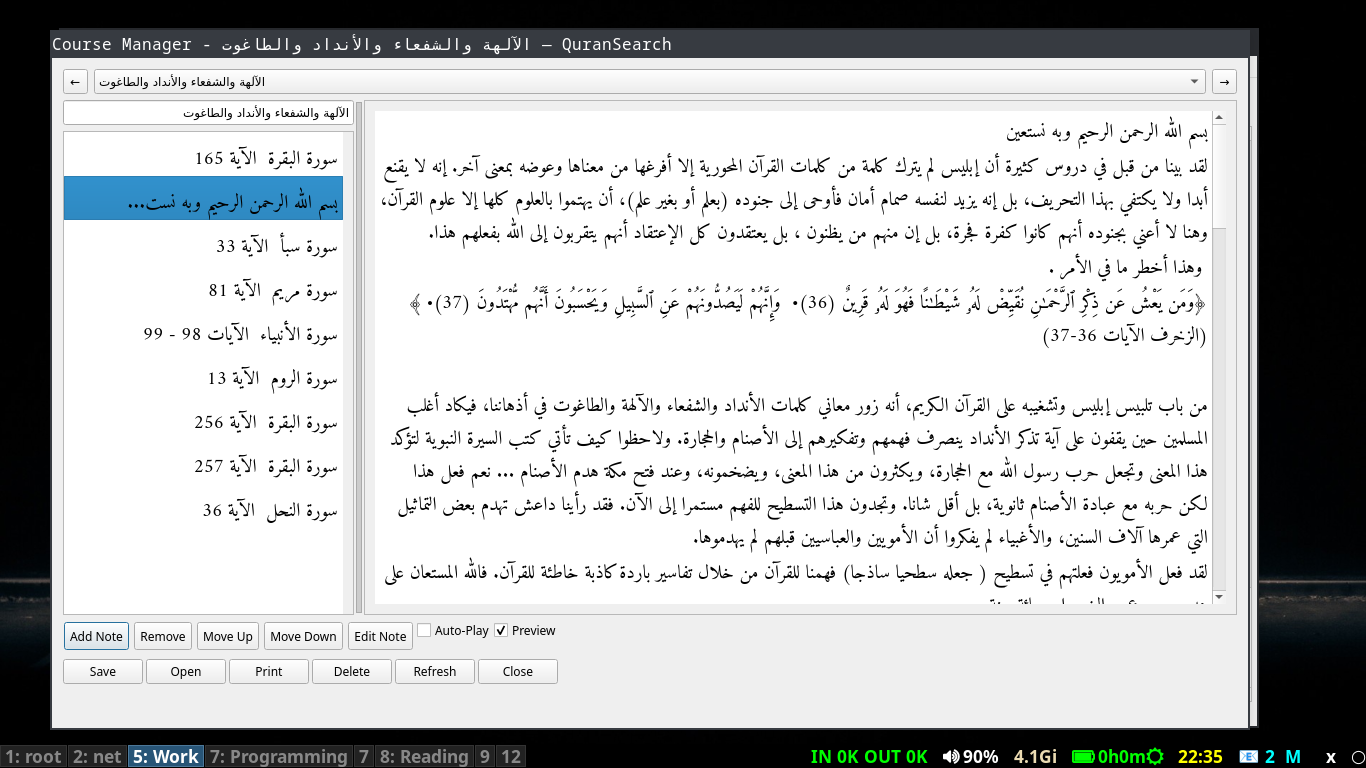Switch to the 8: Reading workspace

click(424, 757)
